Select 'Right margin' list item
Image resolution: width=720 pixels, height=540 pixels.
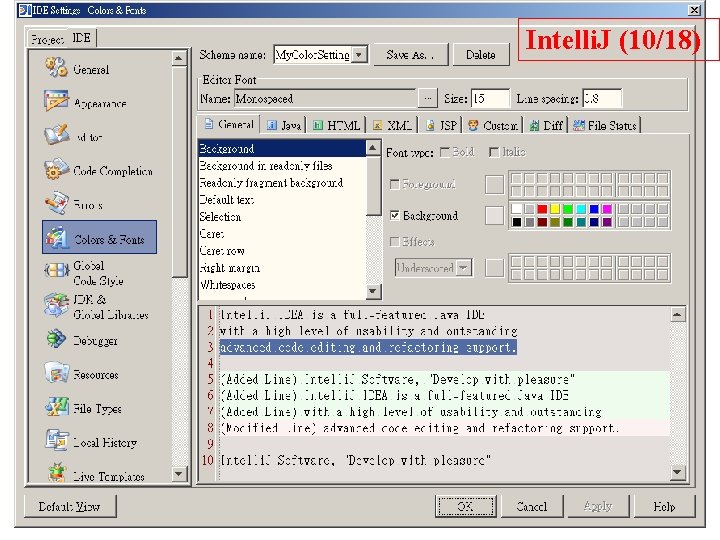coord(282,268)
